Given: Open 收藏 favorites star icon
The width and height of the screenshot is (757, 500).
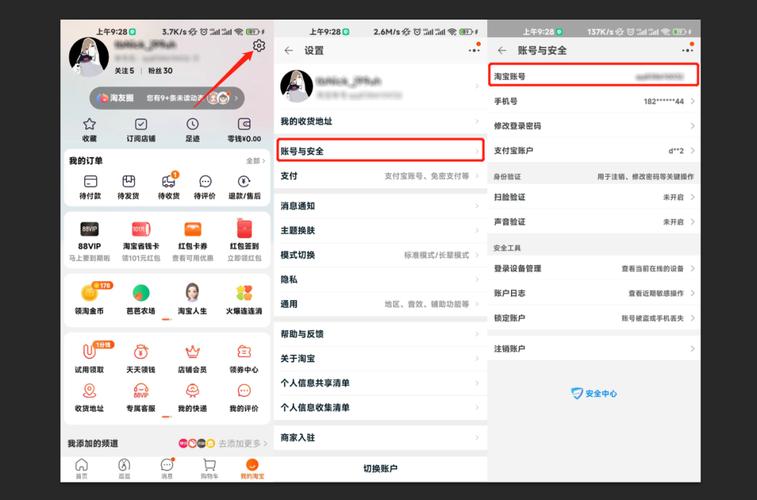Looking at the screenshot, I should pos(89,124).
